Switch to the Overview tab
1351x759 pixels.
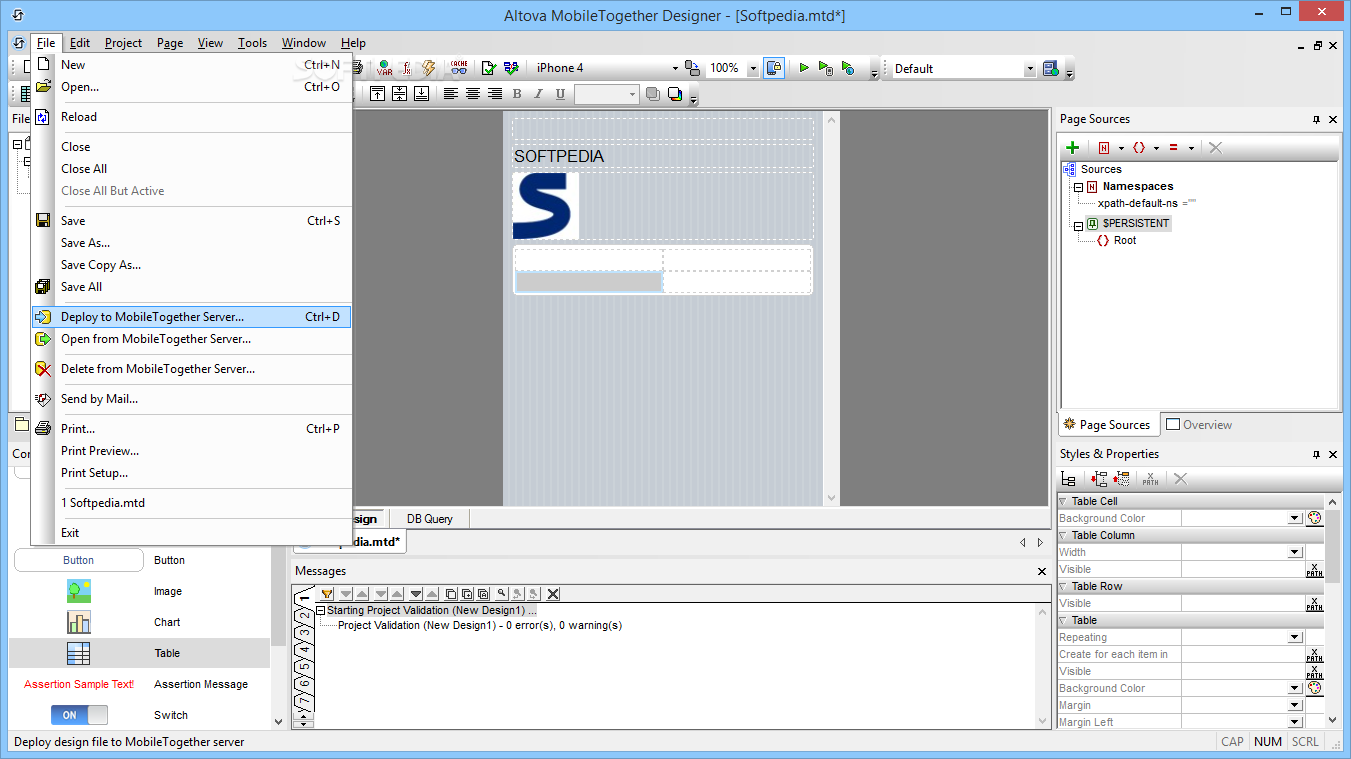[1199, 425]
